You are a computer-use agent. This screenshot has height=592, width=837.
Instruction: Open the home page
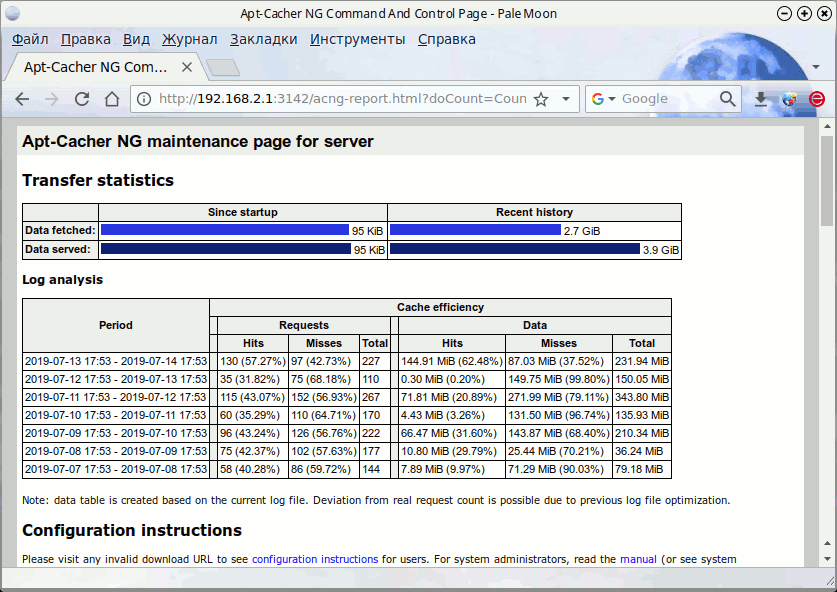112,99
